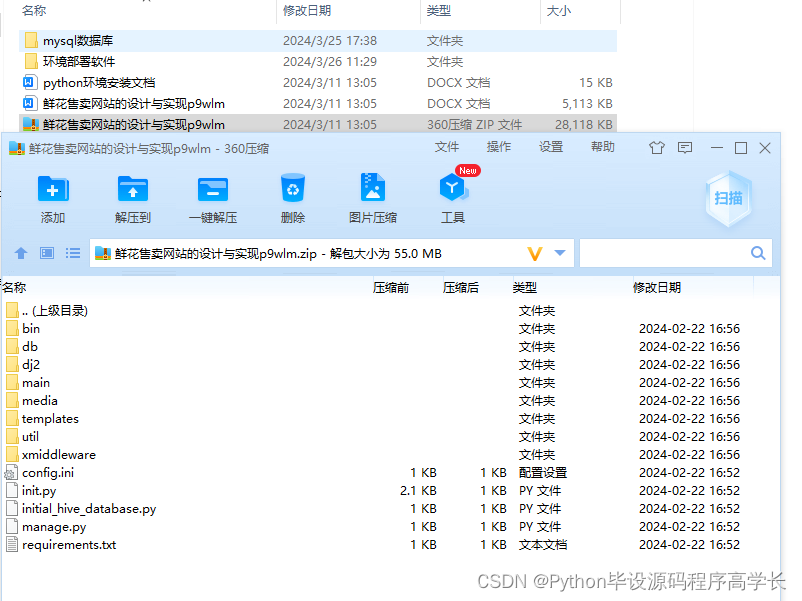The height and width of the screenshot is (601, 802).
Task: Click the 添加 (Add) toolbar icon
Action: [x=53, y=190]
